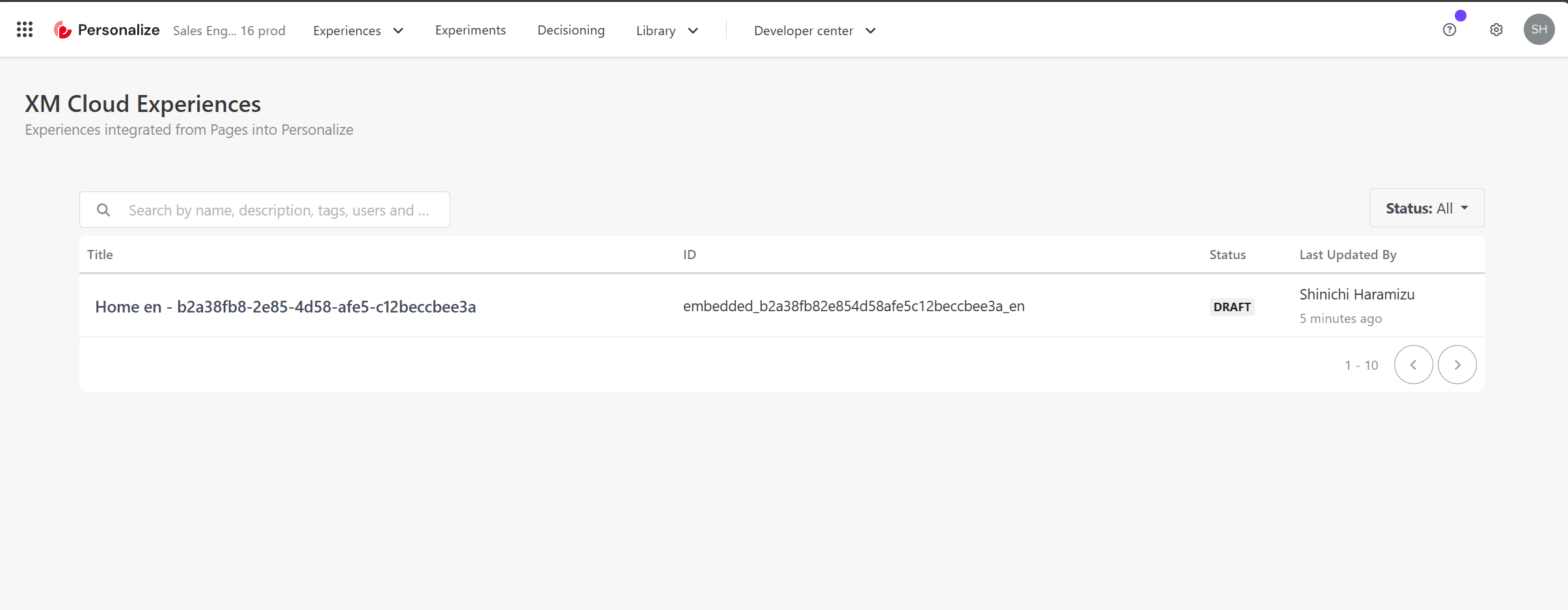The width and height of the screenshot is (1568, 610).
Task: Open the Home en experience title
Action: coord(285,307)
